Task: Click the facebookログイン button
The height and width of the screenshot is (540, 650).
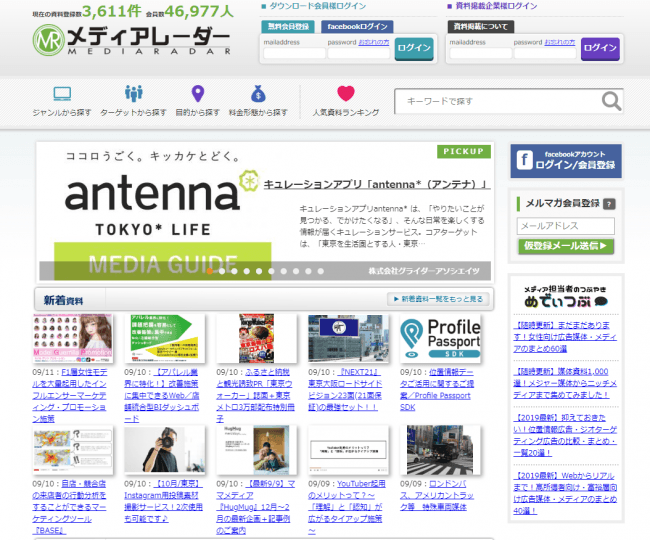Action: point(357,27)
